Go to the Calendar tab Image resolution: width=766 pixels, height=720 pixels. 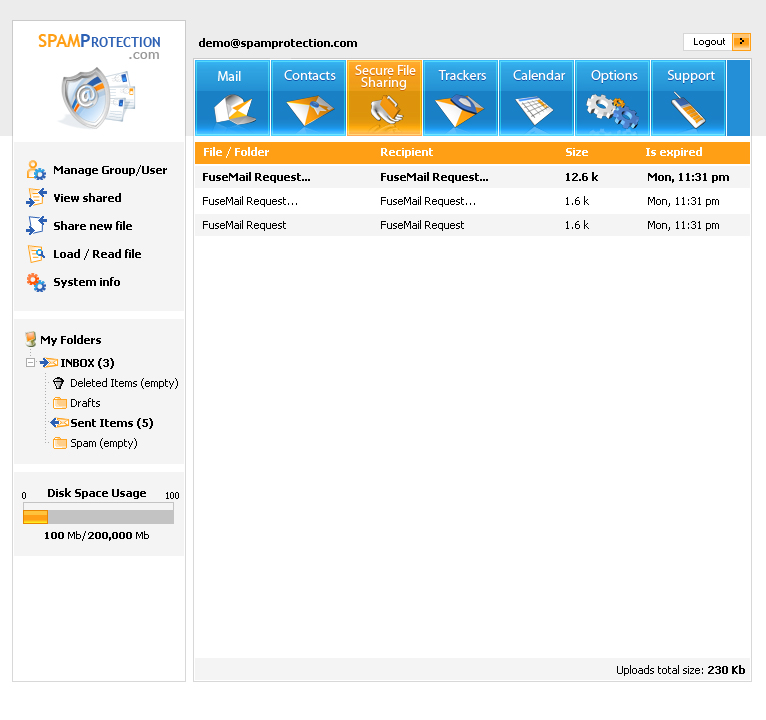tap(536, 98)
